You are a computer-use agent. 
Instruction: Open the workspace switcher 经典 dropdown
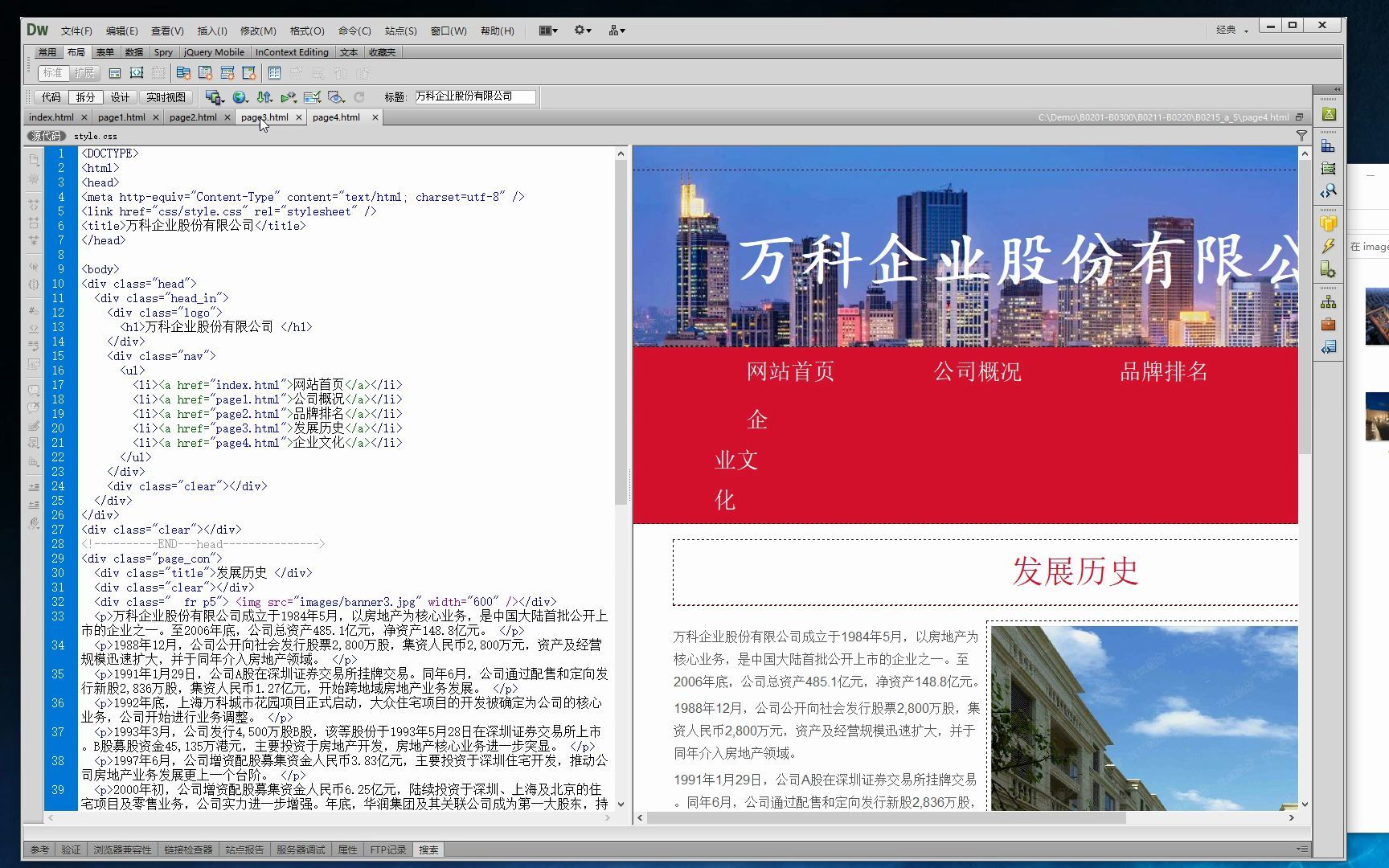pyautogui.click(x=1232, y=31)
